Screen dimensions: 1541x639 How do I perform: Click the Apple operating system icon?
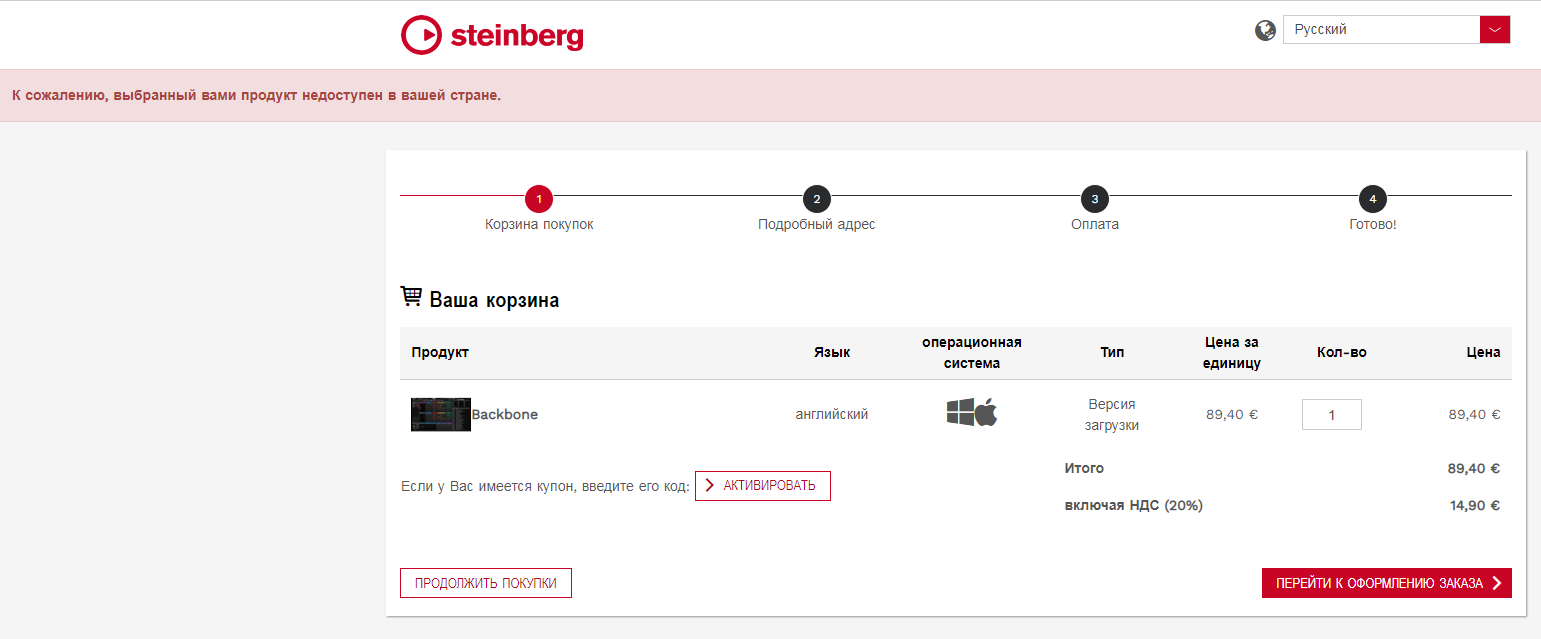pyautogui.click(x=986, y=412)
